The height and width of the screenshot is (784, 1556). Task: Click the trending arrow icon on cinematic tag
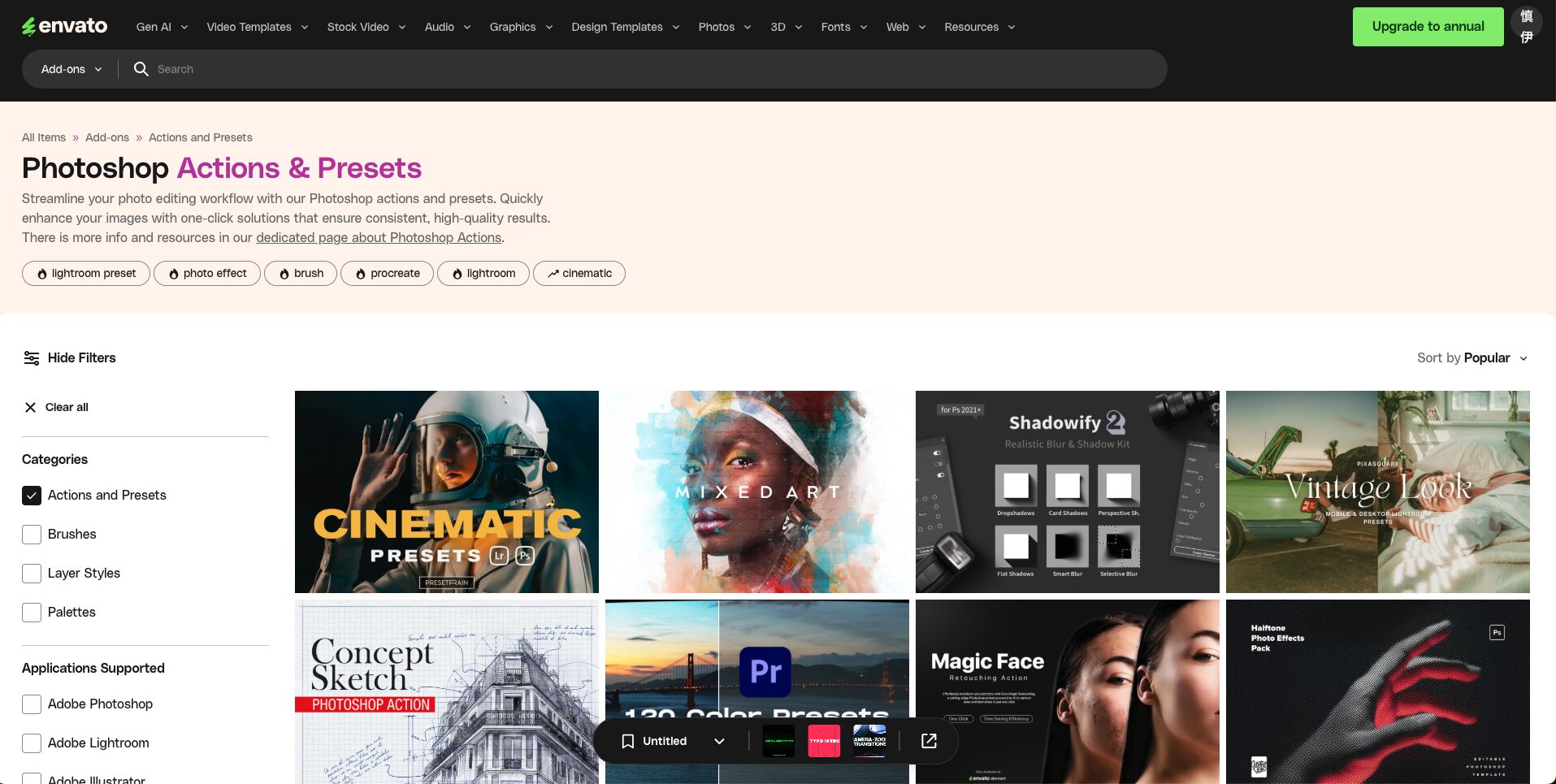552,274
